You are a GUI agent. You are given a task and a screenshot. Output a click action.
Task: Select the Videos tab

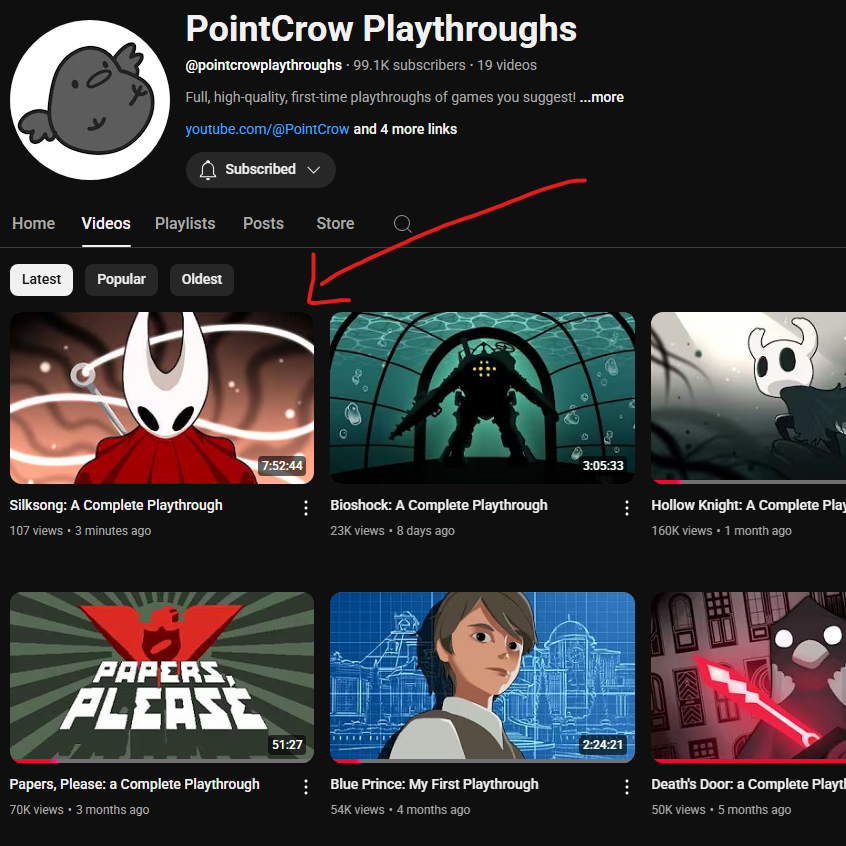click(x=106, y=223)
